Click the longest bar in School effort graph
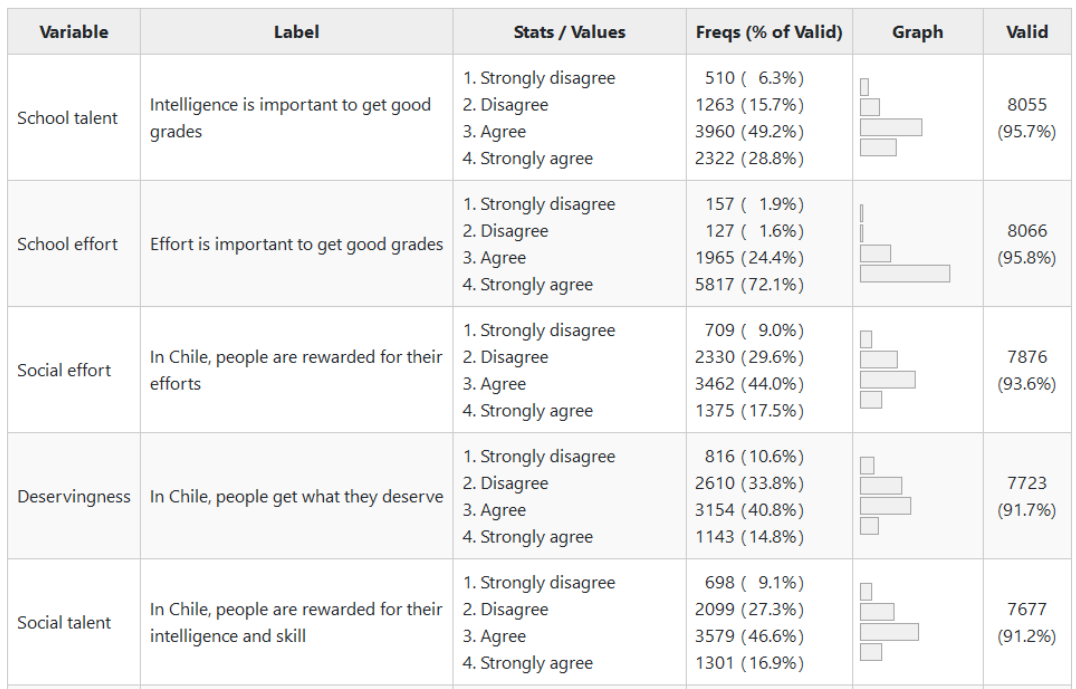The height and width of the screenshot is (689, 1076). coord(904,273)
